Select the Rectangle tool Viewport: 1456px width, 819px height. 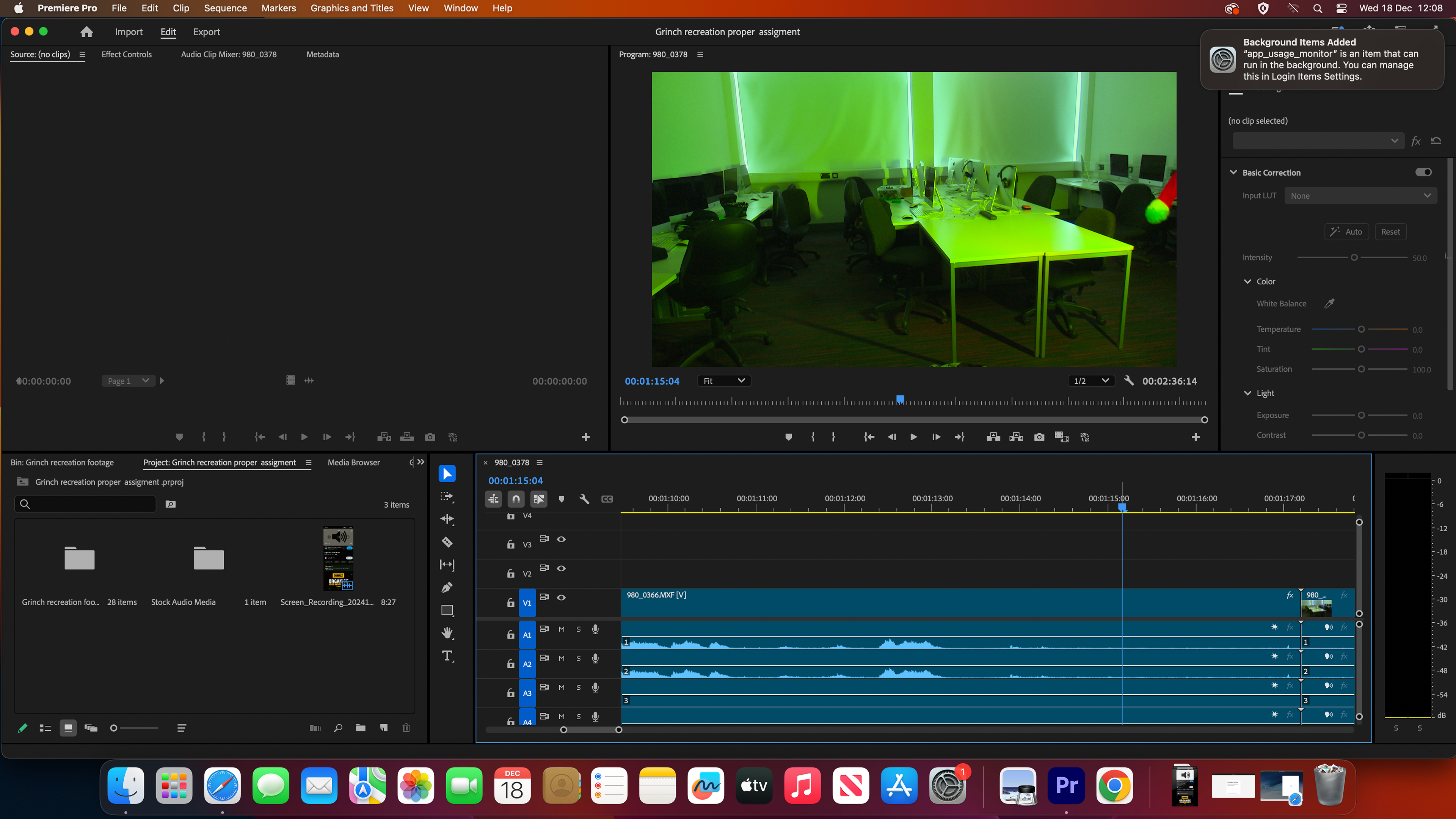click(x=447, y=610)
